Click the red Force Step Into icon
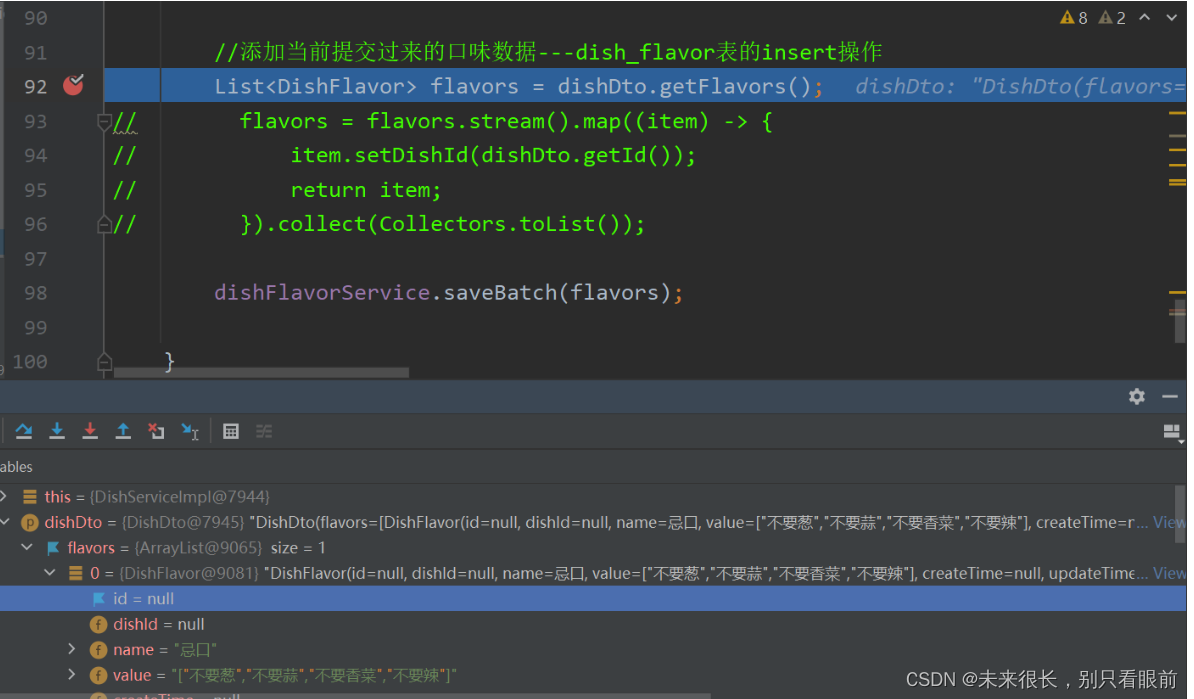The width and height of the screenshot is (1194, 699). 90,432
